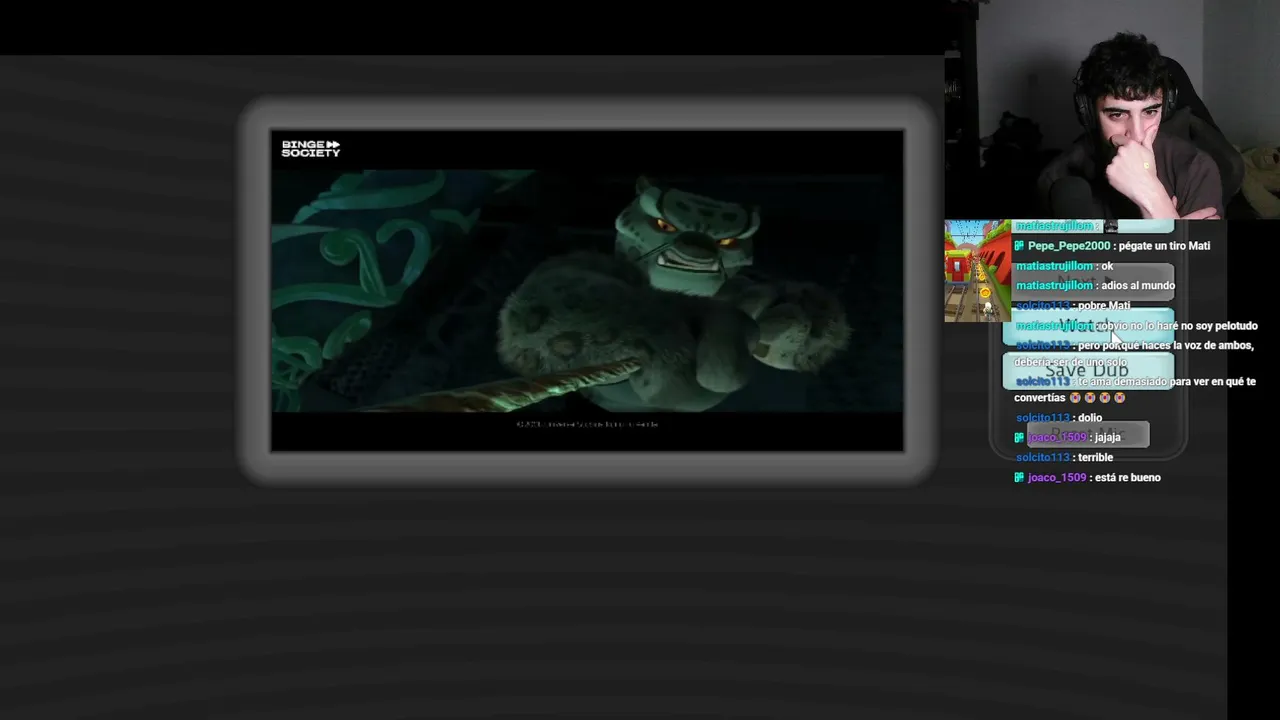Click the badge beside "está re bueno" message

(1019, 477)
